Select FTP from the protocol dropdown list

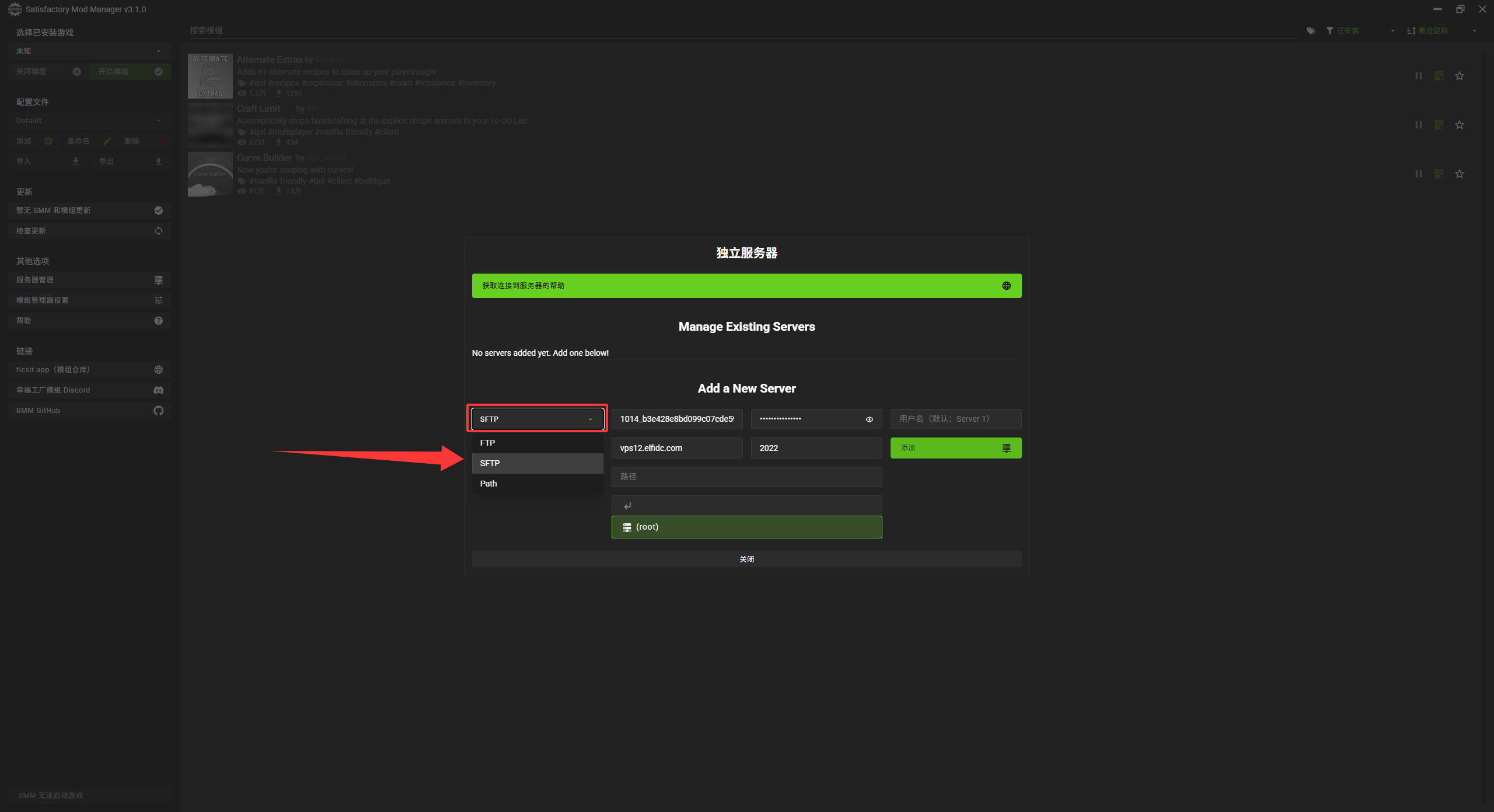click(537, 443)
